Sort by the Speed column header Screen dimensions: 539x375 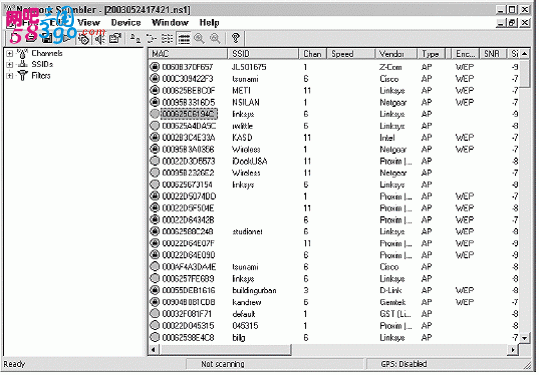click(x=351, y=54)
